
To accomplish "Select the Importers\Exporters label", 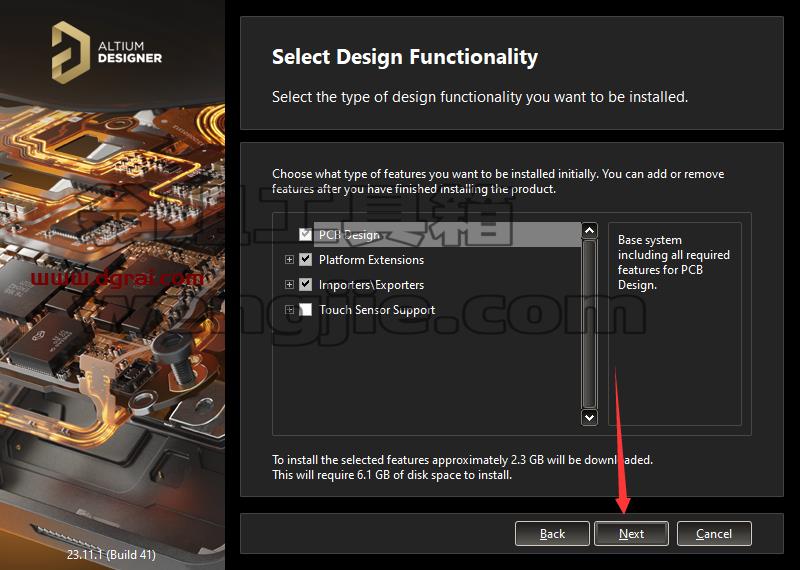I will coord(371,285).
